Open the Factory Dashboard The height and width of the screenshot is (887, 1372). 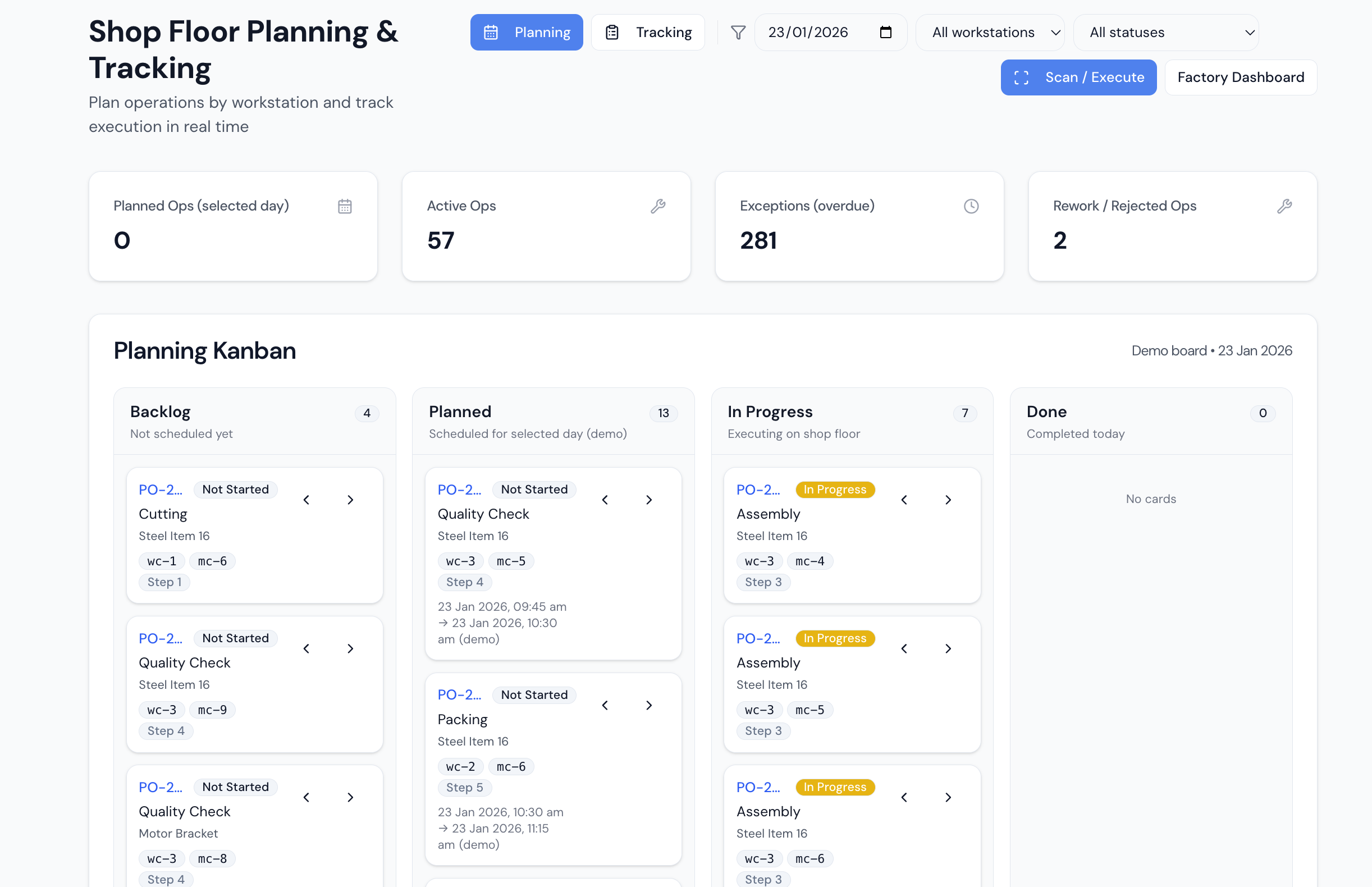(x=1241, y=76)
